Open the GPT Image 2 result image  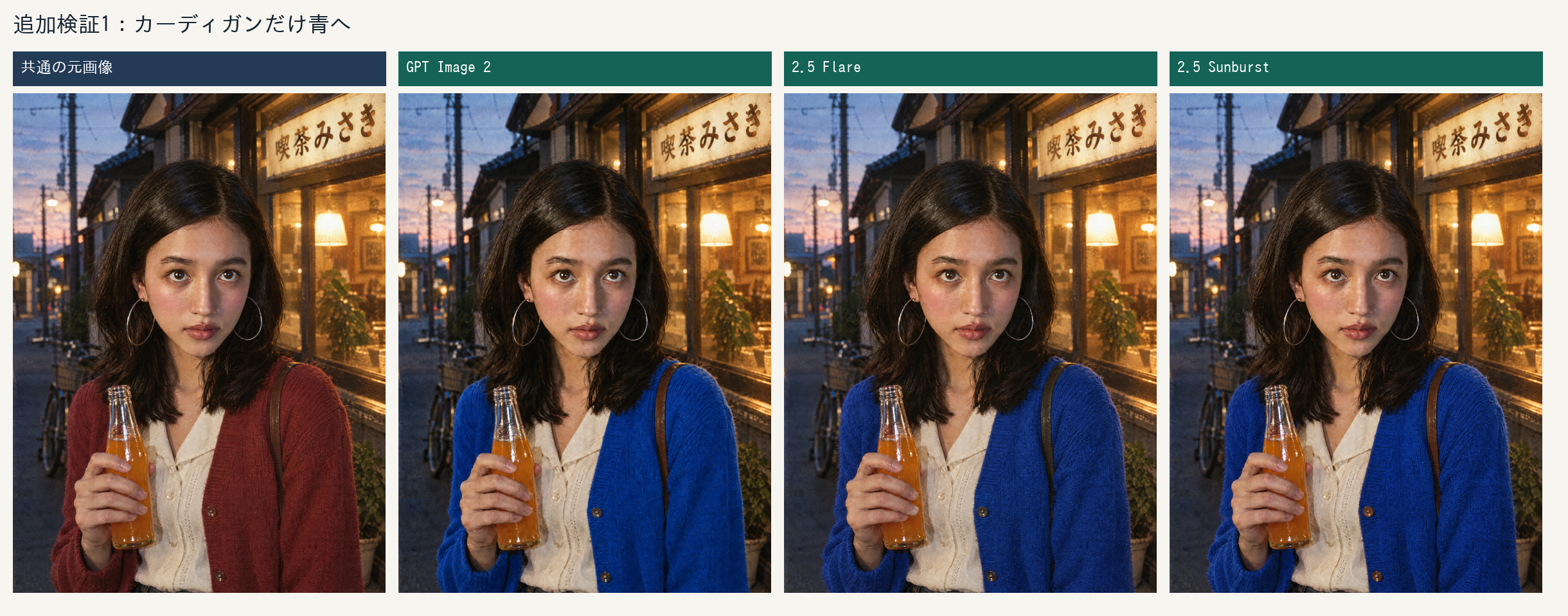pyautogui.click(x=585, y=343)
